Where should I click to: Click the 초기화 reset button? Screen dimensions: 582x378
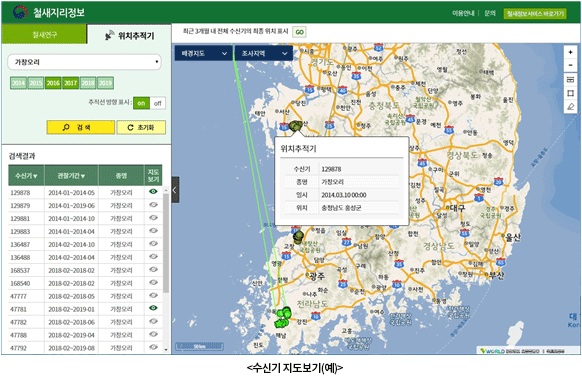[141, 127]
